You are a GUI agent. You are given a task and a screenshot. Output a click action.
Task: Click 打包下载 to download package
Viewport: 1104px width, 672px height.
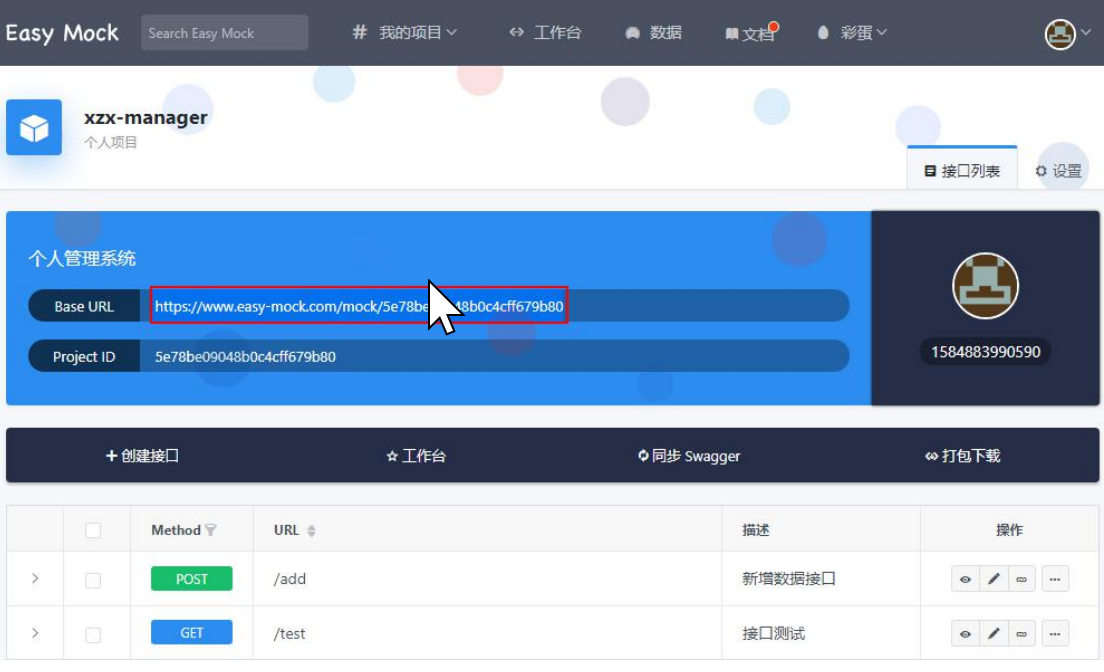tap(962, 456)
